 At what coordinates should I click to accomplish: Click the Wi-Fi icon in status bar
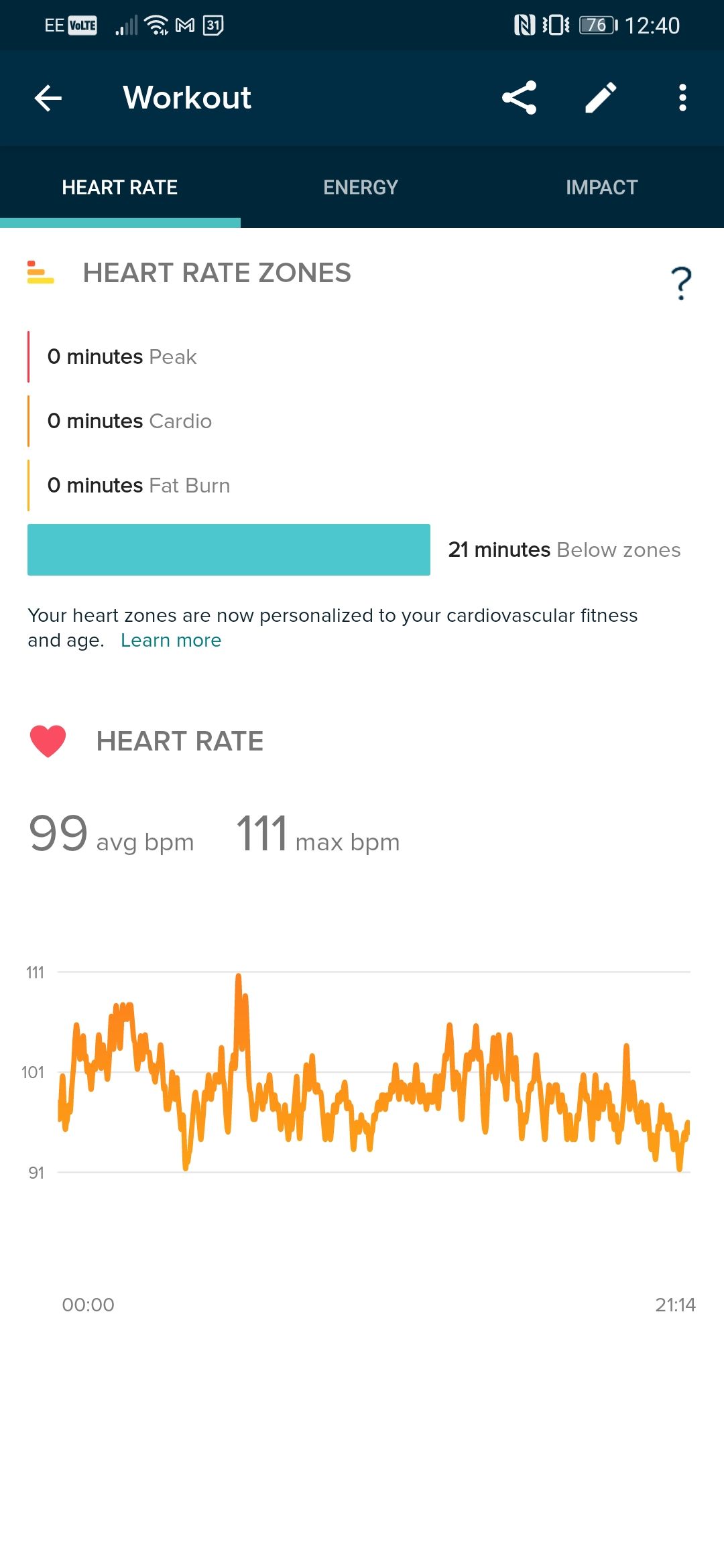(156, 25)
